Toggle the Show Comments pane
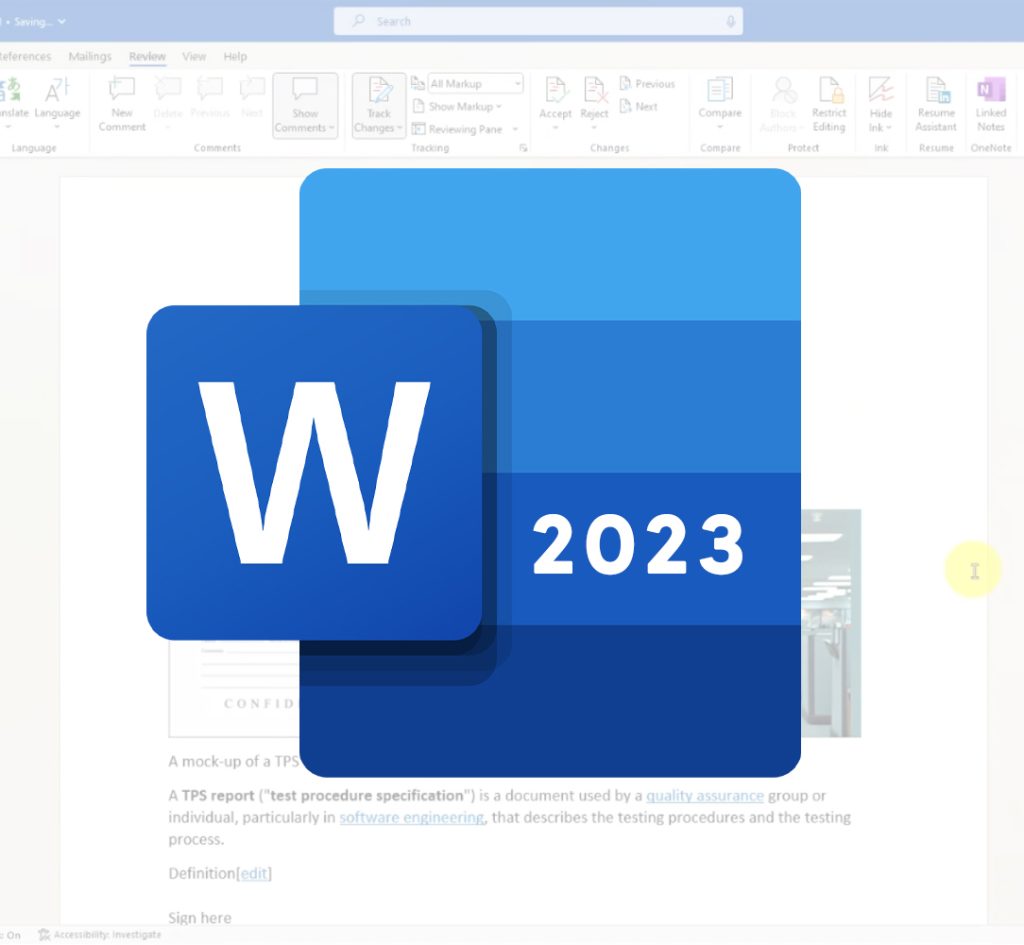This screenshot has width=1024, height=945. click(x=304, y=105)
